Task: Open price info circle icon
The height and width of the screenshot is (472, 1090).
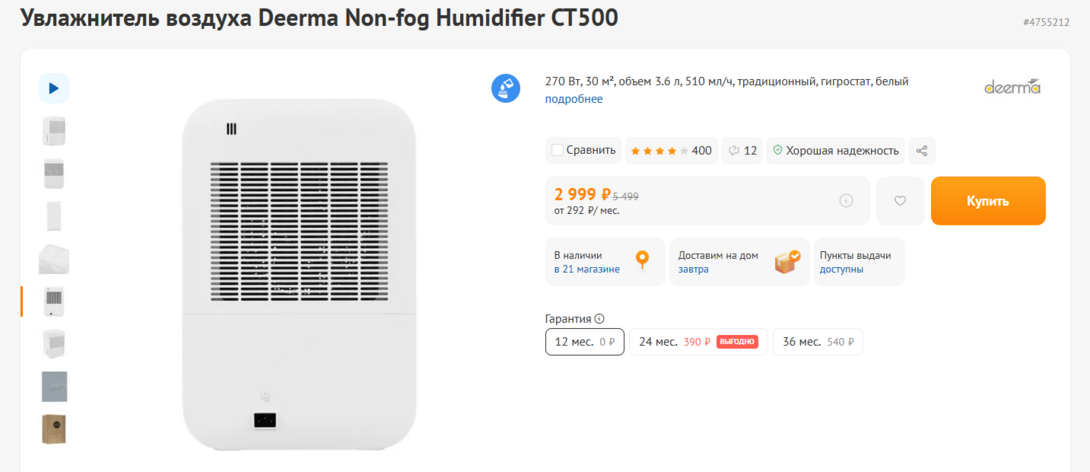Action: pos(847,201)
